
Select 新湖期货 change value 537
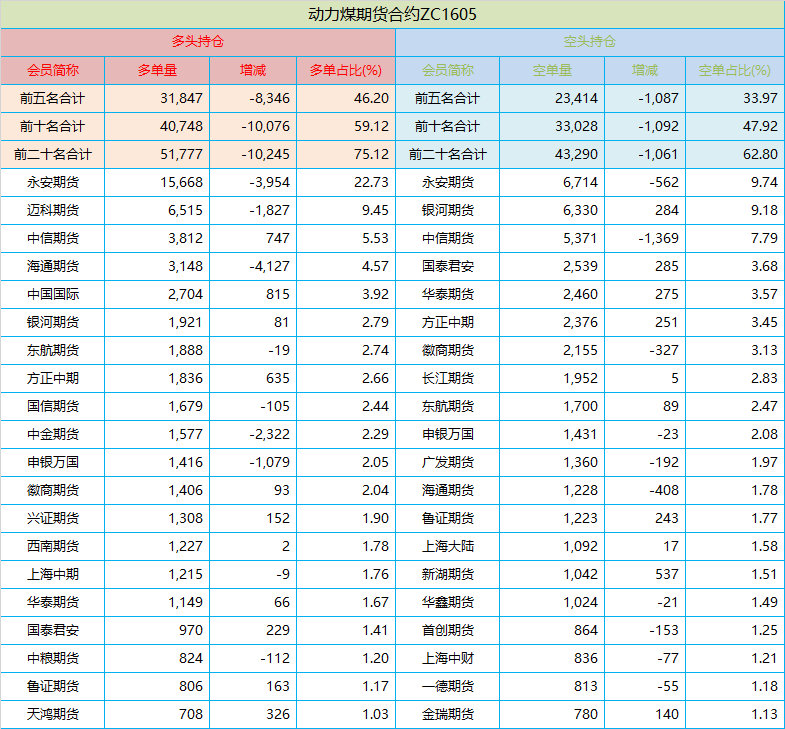point(667,575)
